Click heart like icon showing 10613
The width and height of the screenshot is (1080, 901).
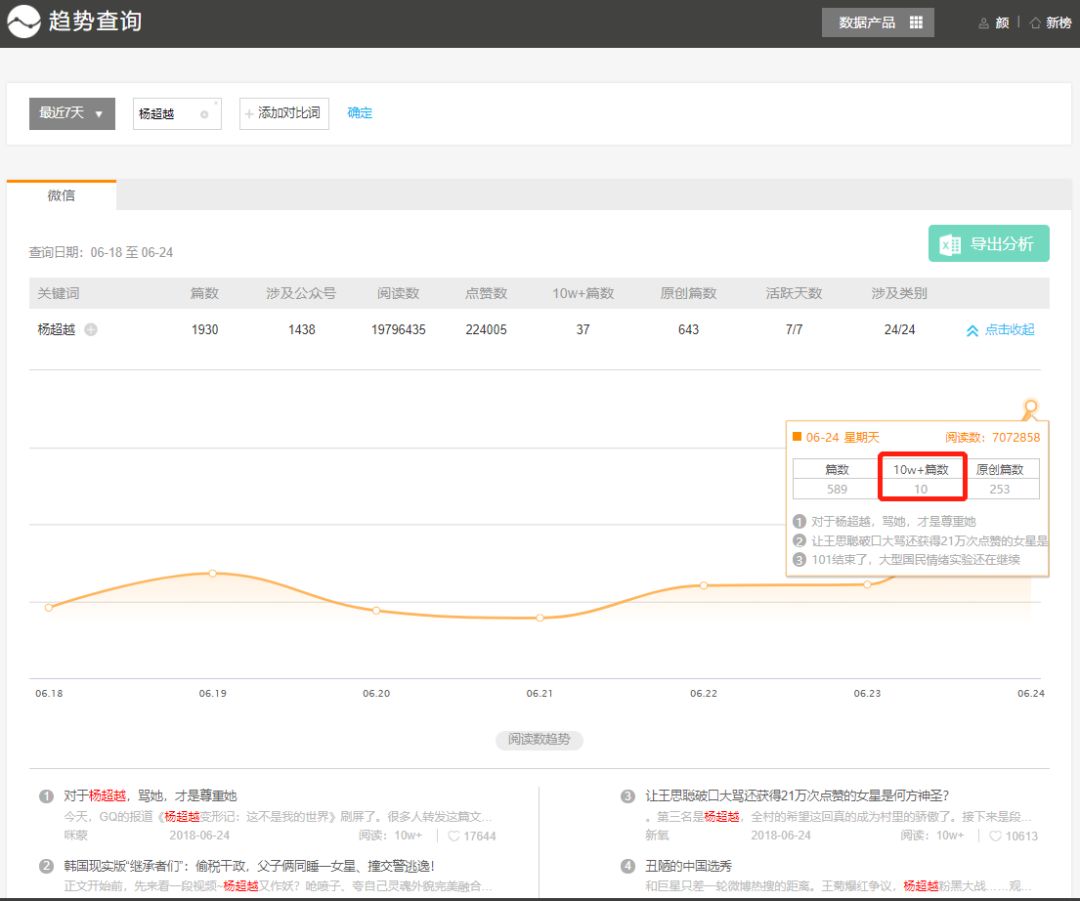click(996, 836)
